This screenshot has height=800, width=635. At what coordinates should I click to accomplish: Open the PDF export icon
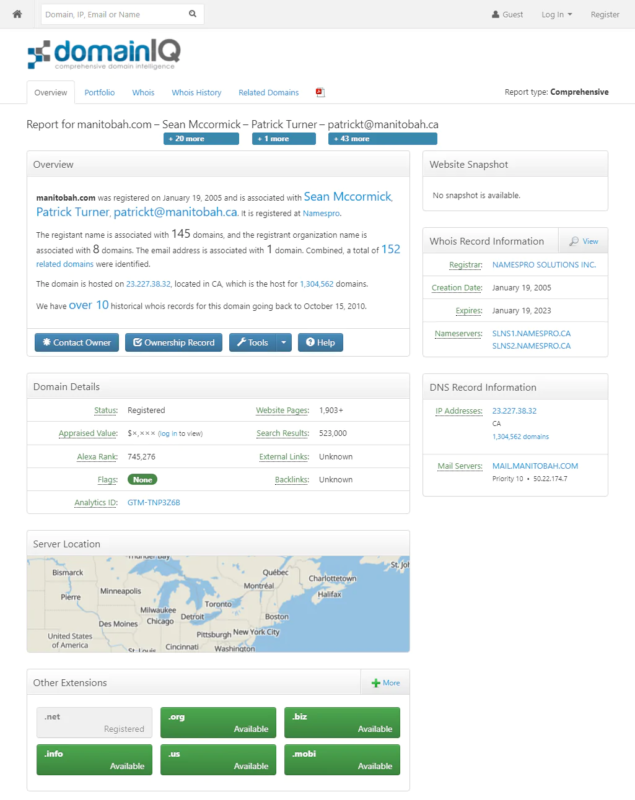coord(320,92)
